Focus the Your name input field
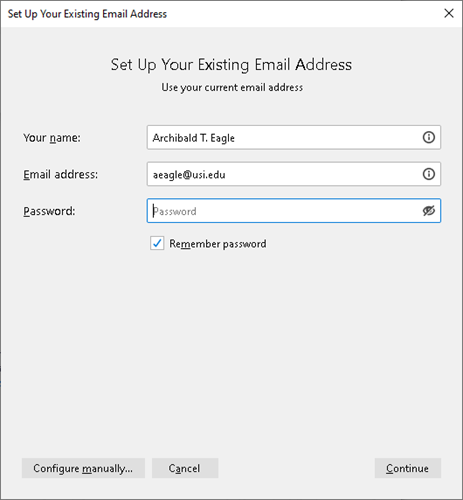The width and height of the screenshot is (463, 500). pyautogui.click(x=294, y=137)
